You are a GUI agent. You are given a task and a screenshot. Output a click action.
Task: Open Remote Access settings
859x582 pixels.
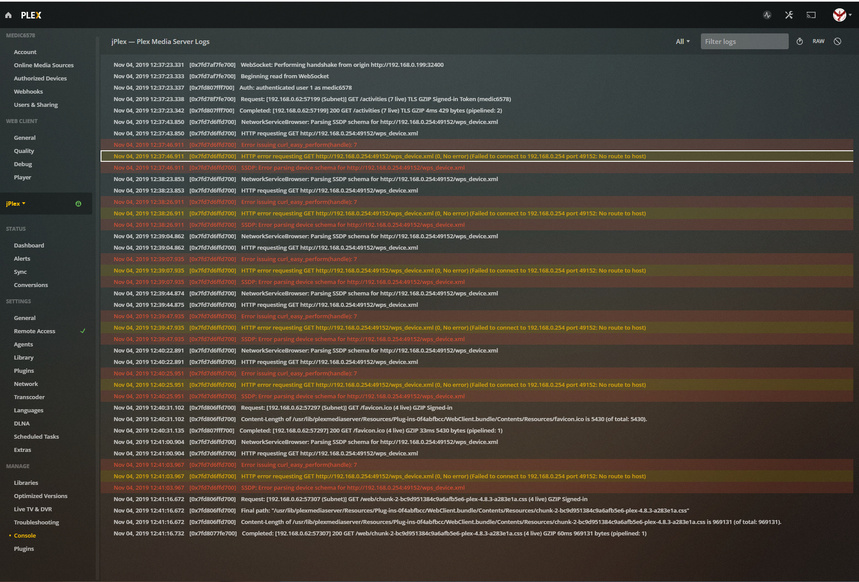(x=35, y=331)
